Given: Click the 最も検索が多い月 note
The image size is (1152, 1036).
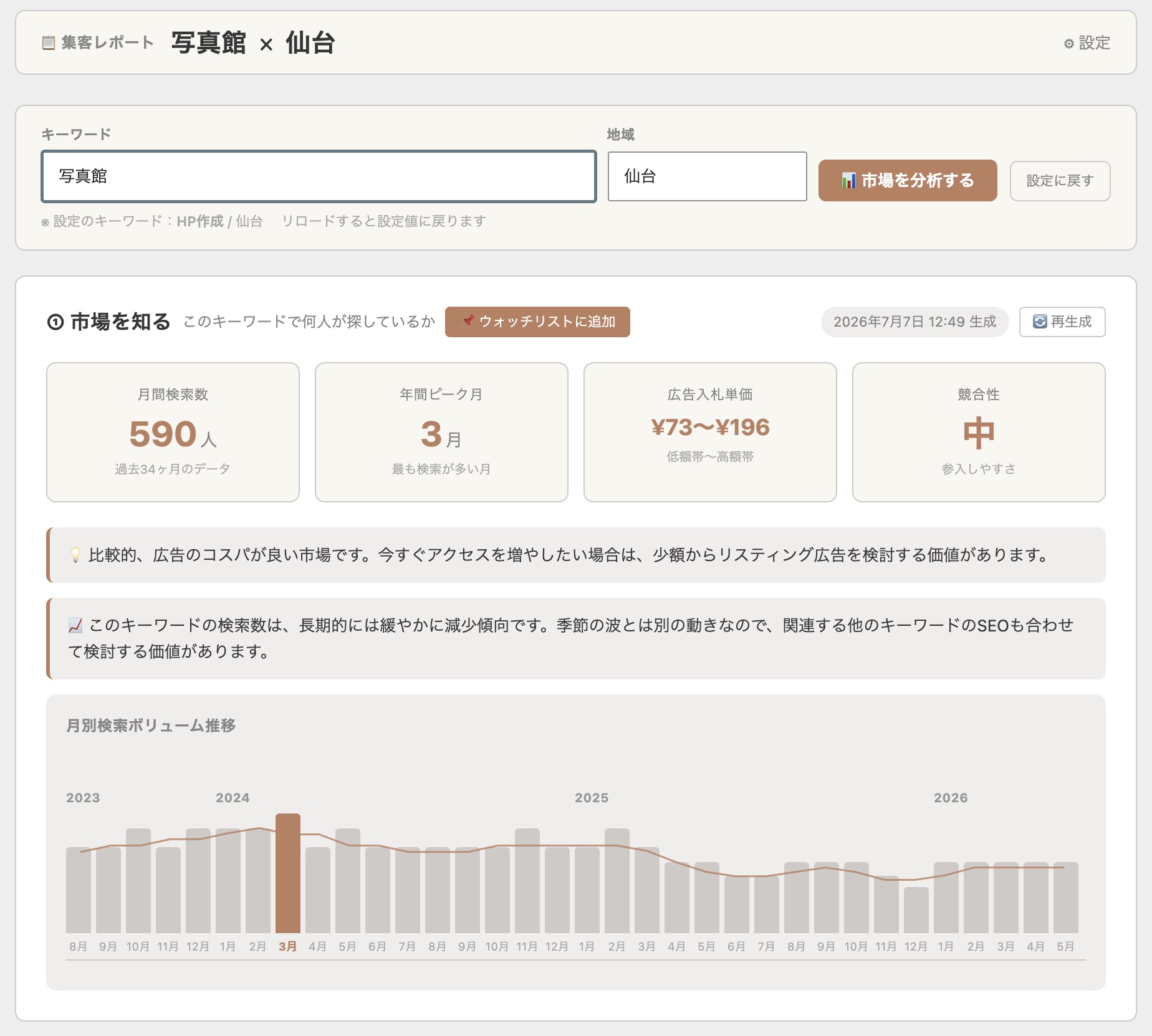Looking at the screenshot, I should pos(441,469).
